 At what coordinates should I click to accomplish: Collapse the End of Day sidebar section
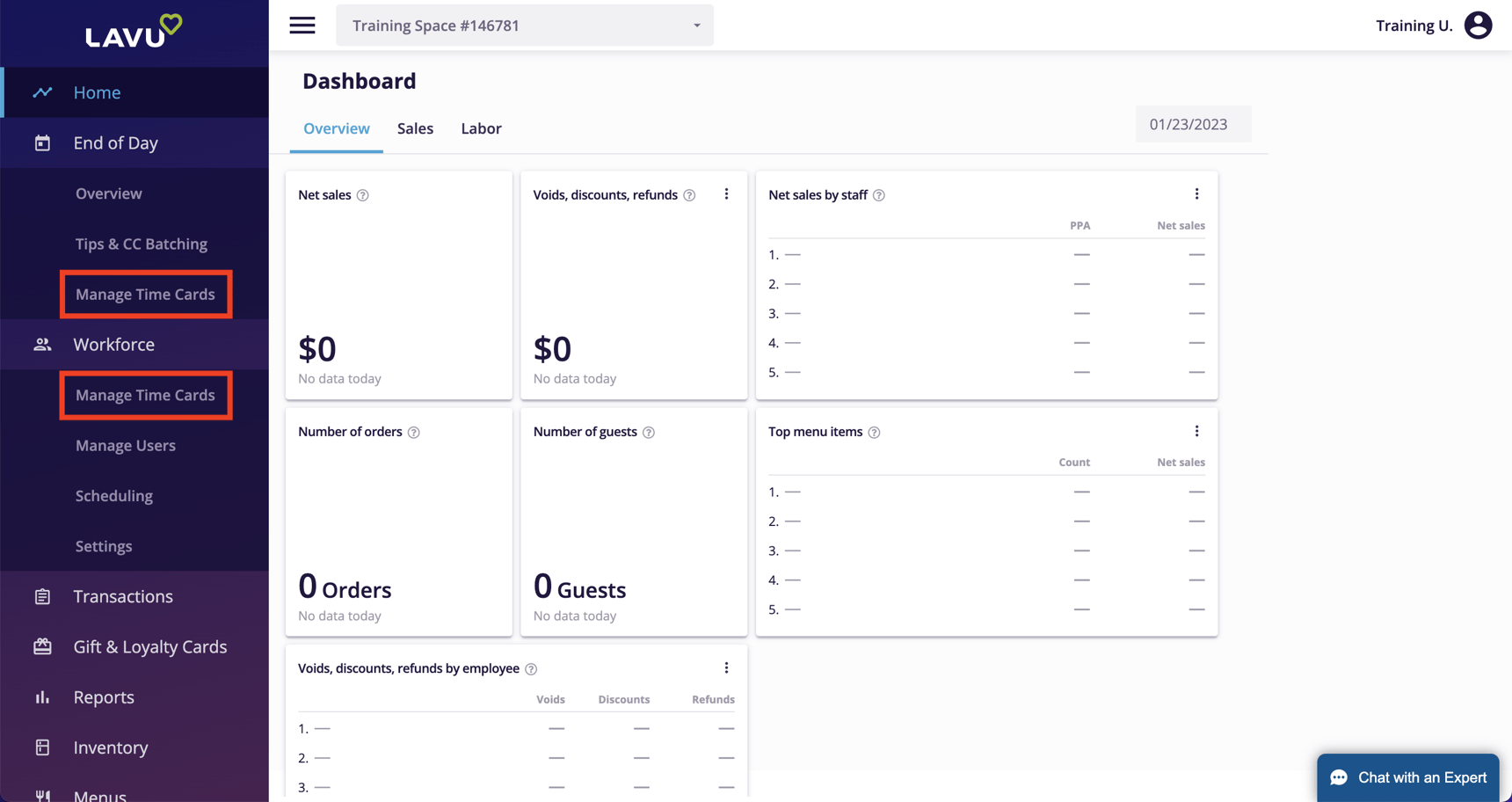[134, 142]
